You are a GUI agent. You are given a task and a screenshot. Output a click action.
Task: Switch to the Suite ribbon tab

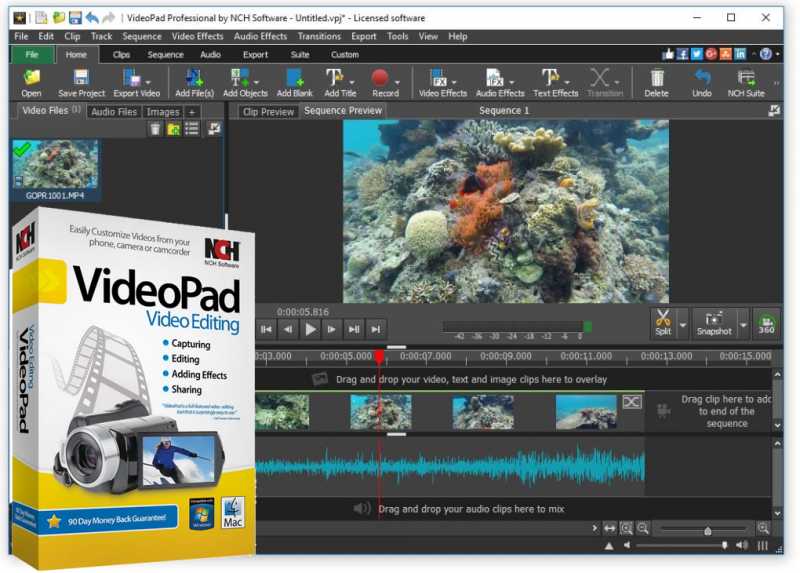(299, 55)
